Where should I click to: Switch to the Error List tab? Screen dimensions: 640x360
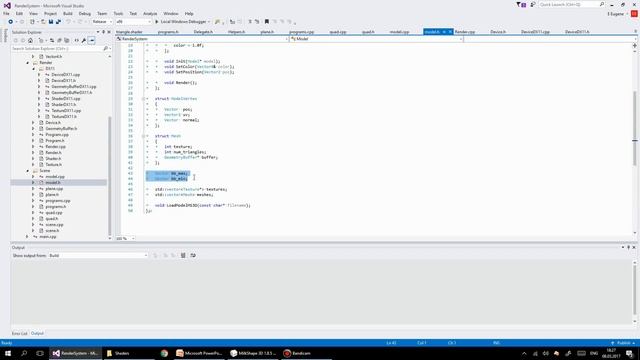coord(19,333)
